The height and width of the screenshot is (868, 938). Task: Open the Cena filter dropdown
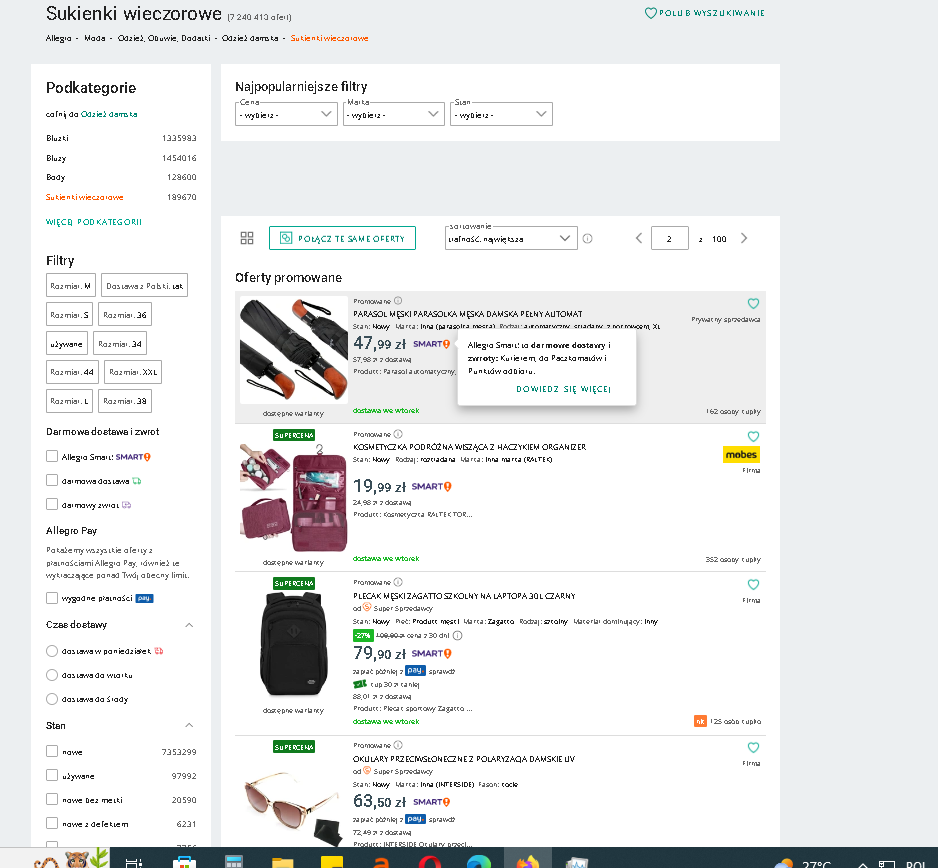[287, 114]
